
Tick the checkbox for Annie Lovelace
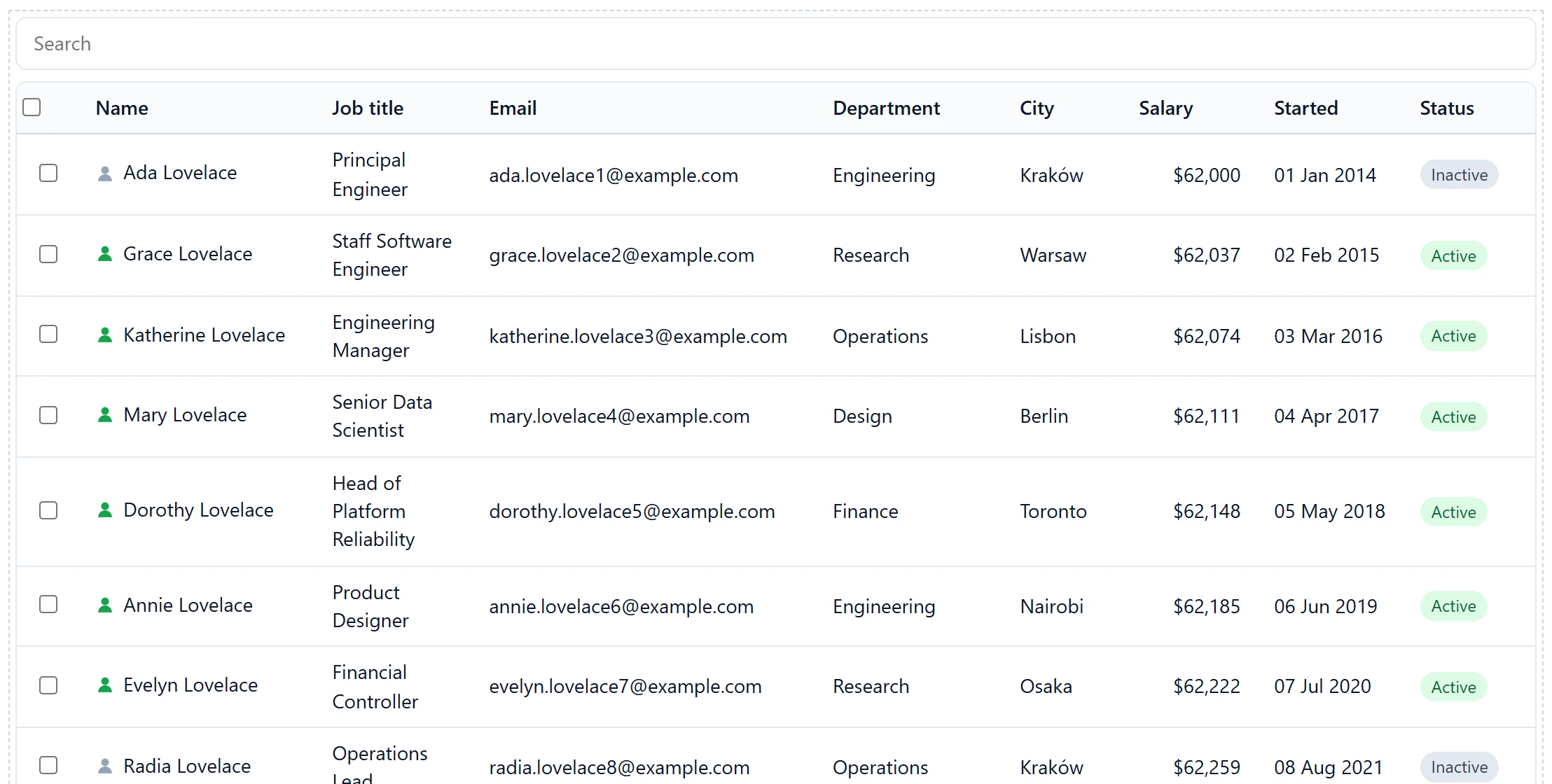click(x=48, y=604)
